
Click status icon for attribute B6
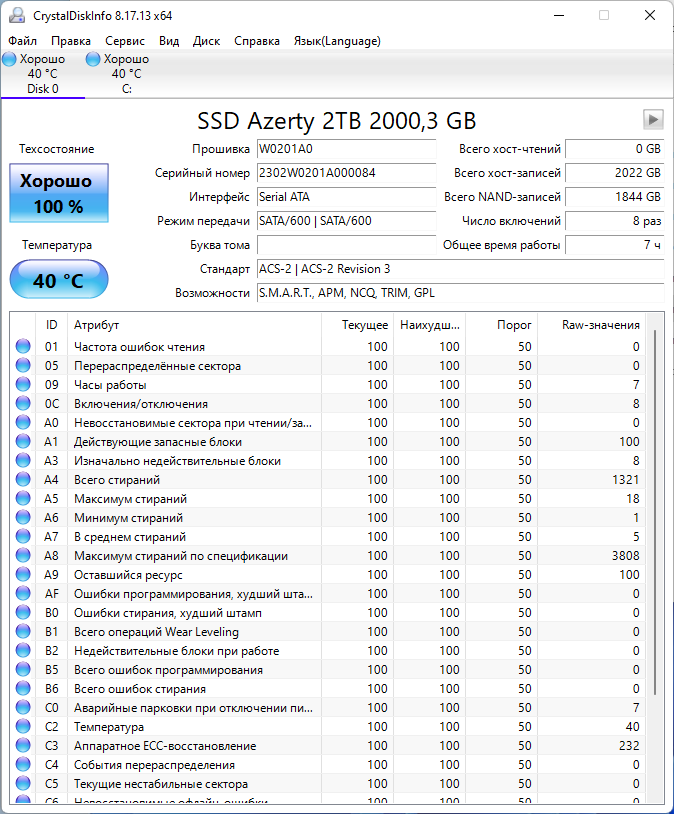click(23, 688)
